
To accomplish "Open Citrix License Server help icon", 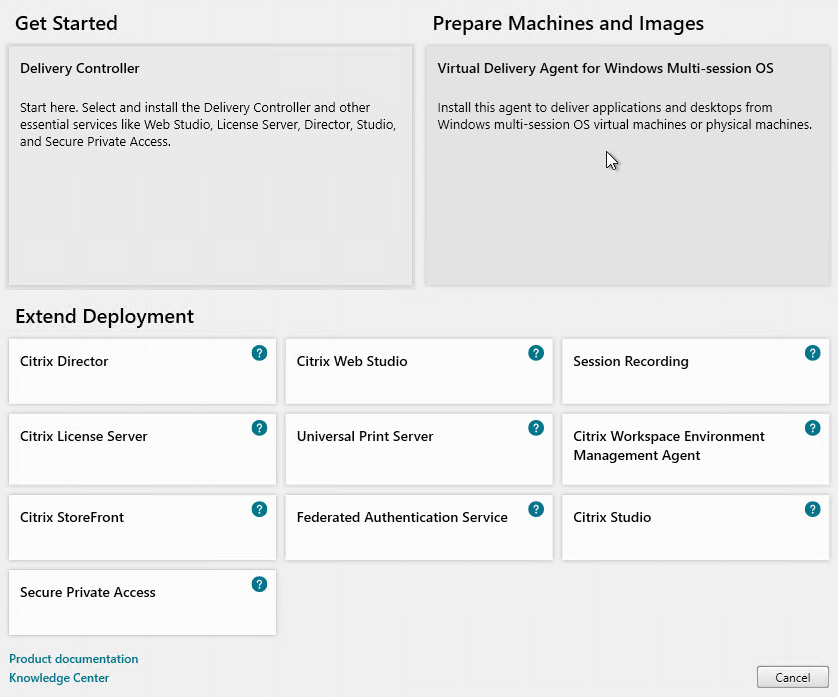I will coord(259,428).
